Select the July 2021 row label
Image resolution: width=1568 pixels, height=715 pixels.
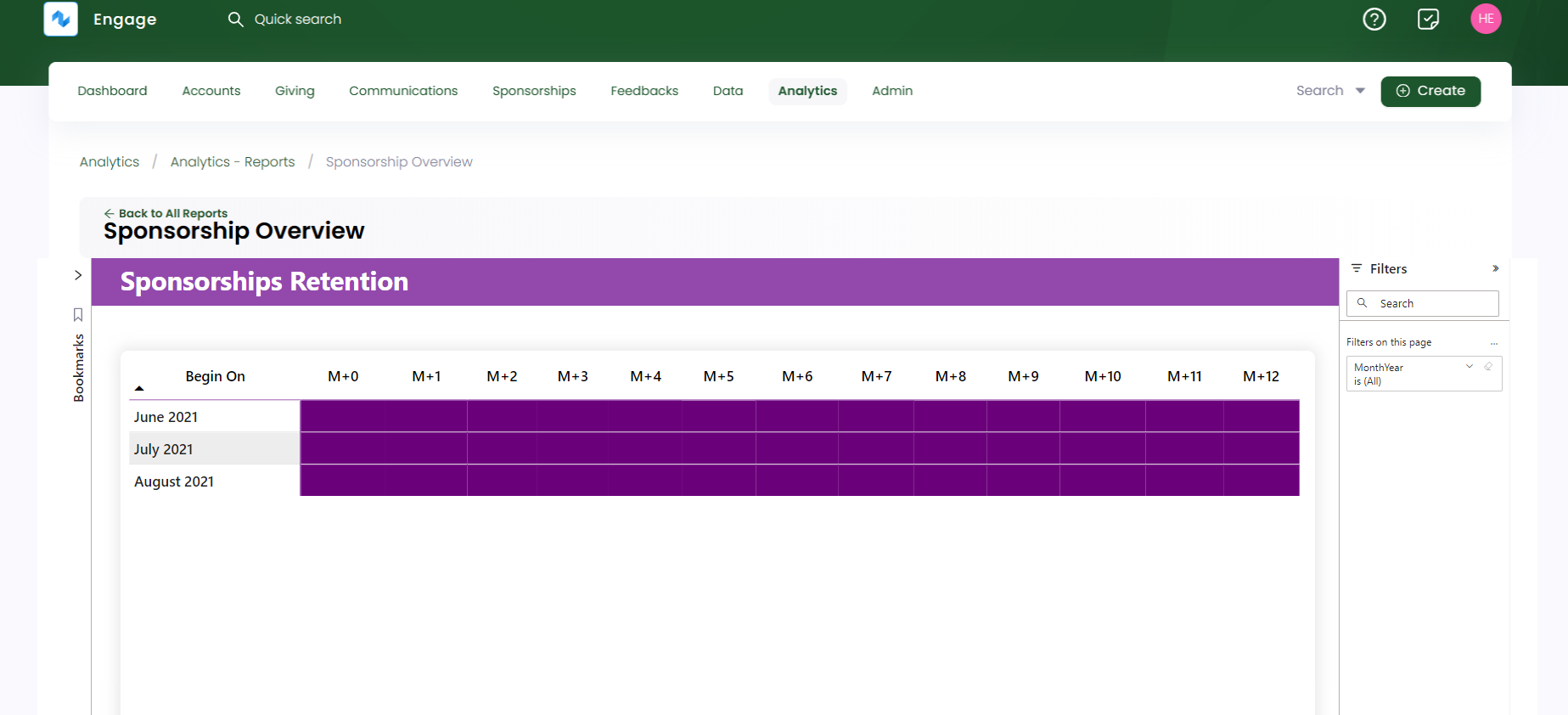[163, 449]
